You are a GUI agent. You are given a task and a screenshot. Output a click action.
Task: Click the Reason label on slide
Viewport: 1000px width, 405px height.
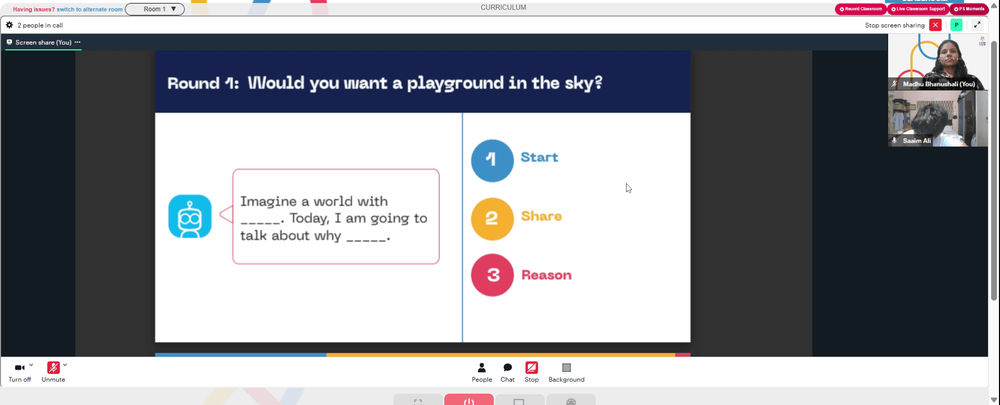click(547, 275)
